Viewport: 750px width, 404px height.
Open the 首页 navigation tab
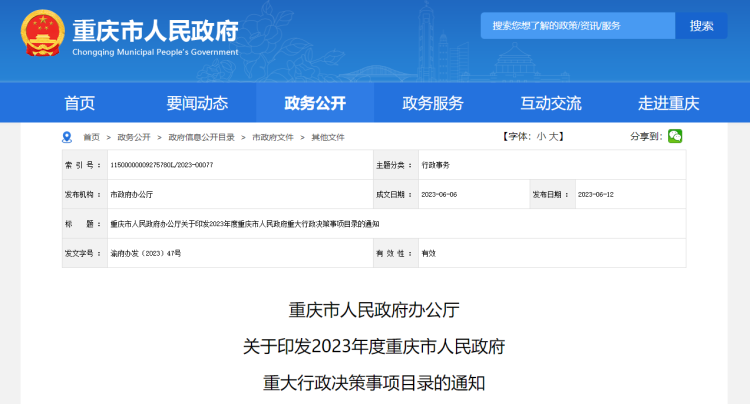[80, 103]
